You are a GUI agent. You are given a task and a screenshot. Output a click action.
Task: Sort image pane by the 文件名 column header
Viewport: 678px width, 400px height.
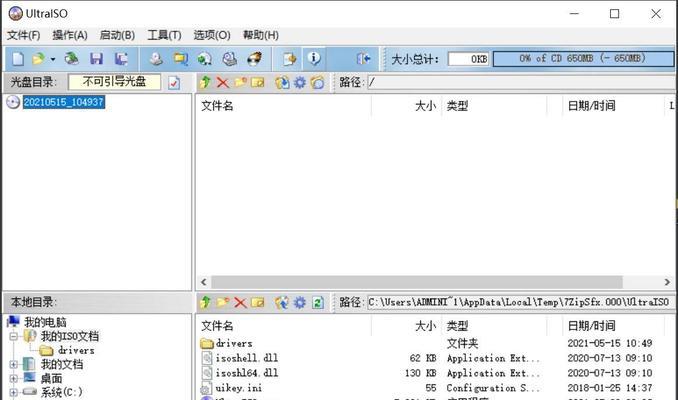pos(284,106)
